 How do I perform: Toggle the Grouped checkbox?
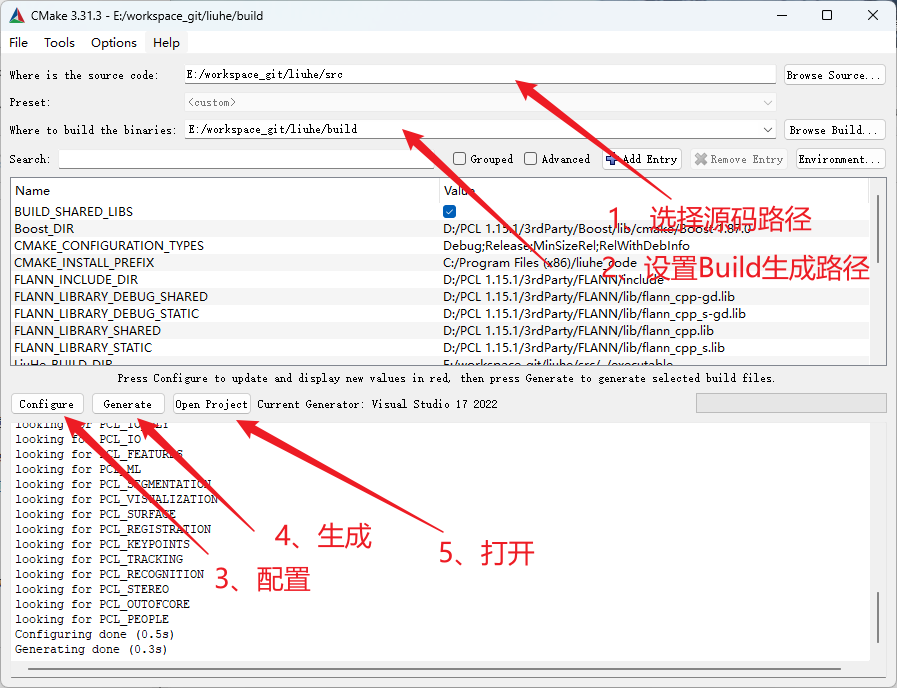point(460,159)
